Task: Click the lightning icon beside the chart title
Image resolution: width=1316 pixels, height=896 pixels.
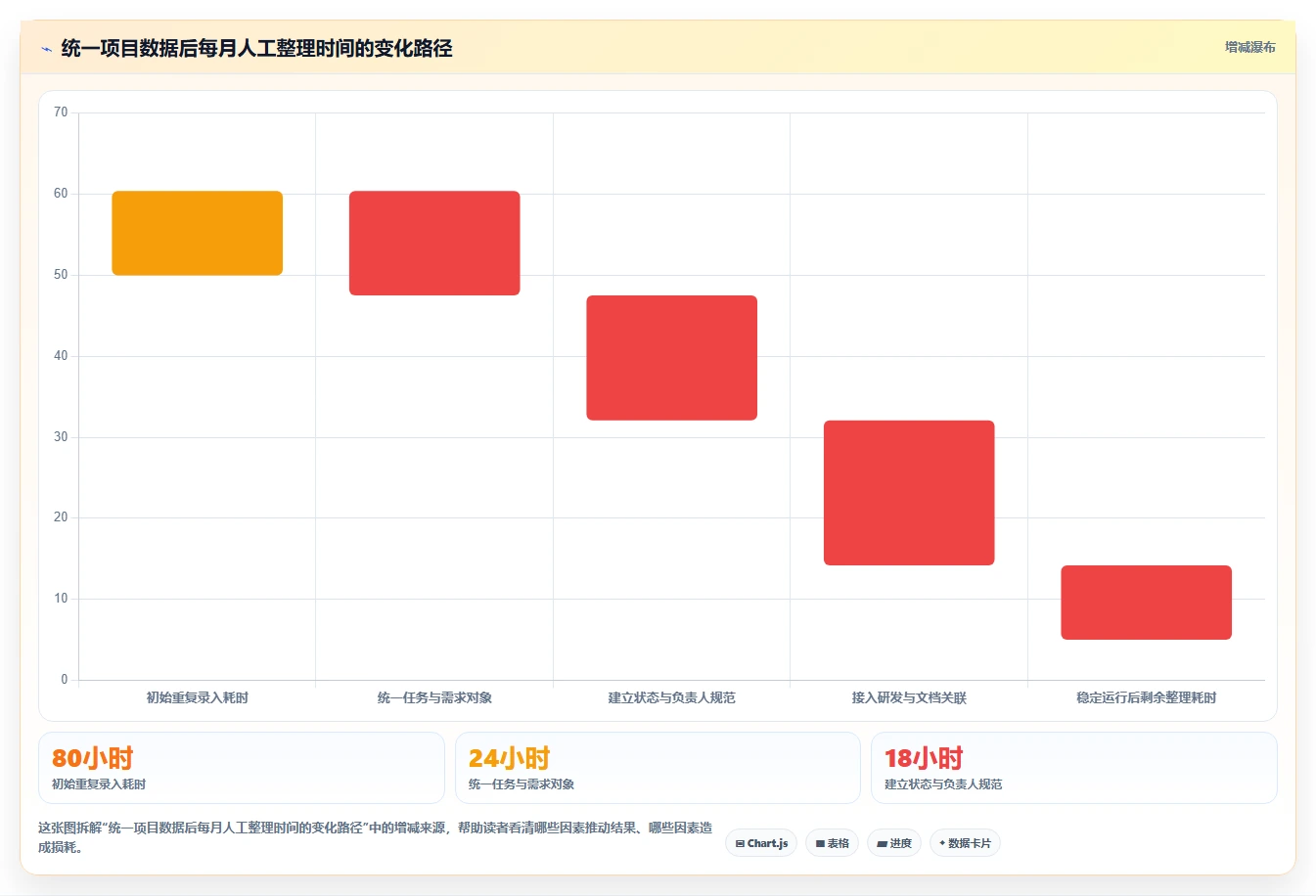Action: pos(46,49)
